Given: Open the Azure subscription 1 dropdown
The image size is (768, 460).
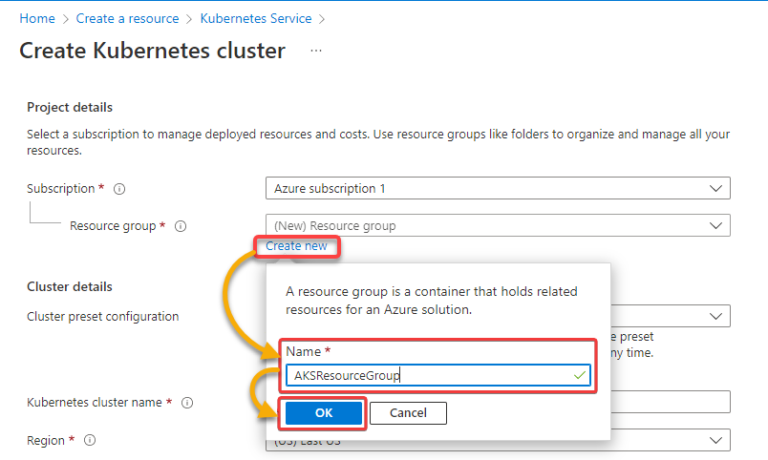Looking at the screenshot, I should click(x=498, y=189).
